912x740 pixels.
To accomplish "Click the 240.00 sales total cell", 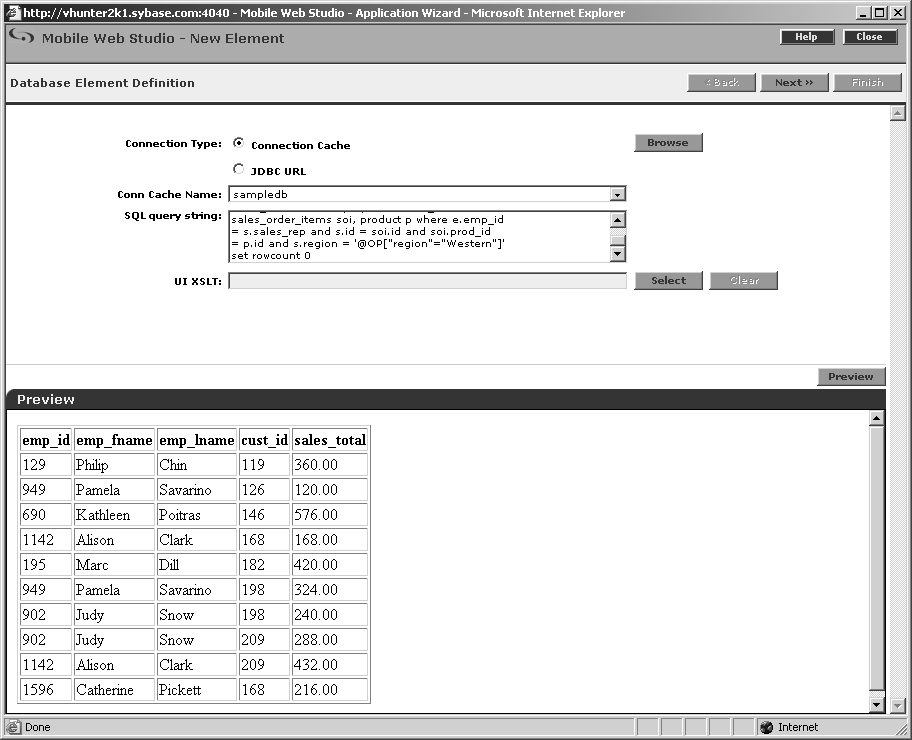I will (330, 615).
